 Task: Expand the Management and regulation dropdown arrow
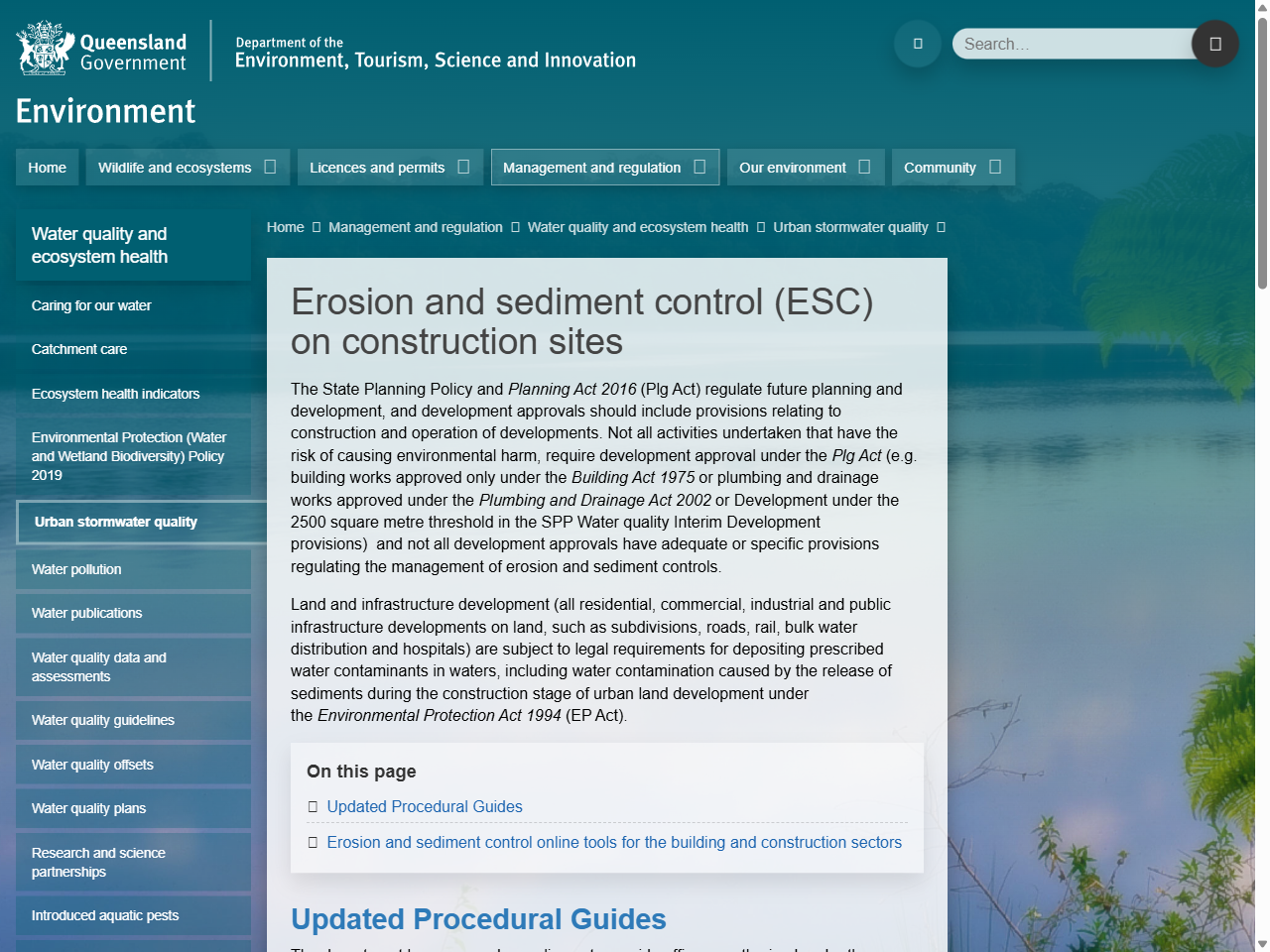(x=699, y=167)
